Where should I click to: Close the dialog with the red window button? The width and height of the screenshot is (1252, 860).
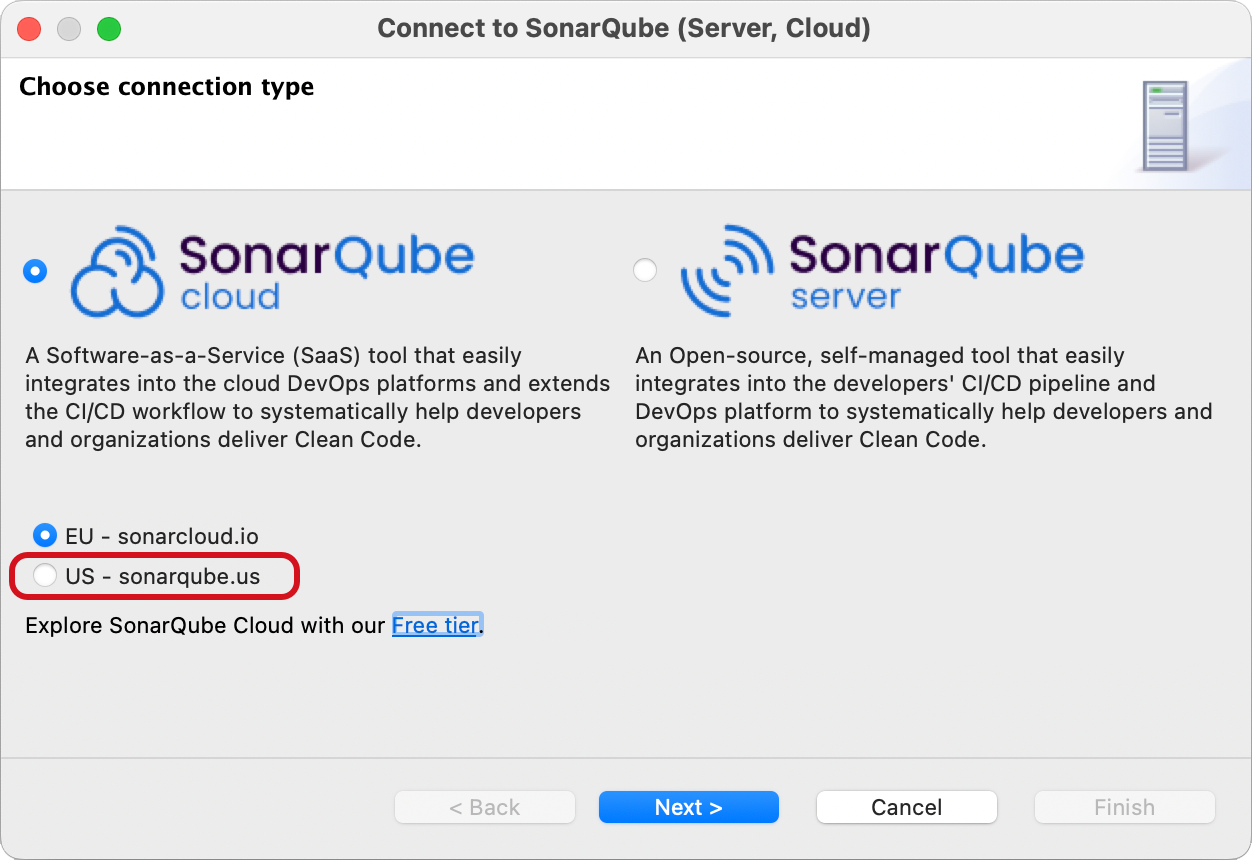coord(30,29)
